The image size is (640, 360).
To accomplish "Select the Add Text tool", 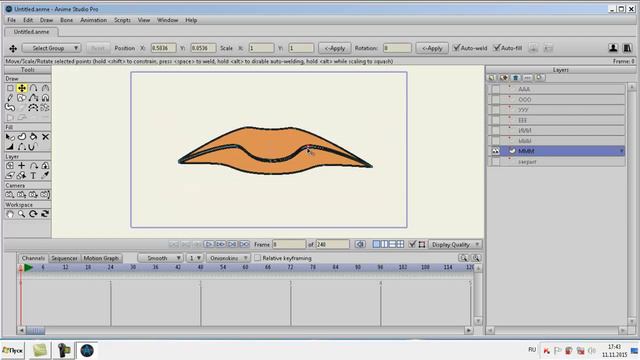I will [x=33, y=176].
